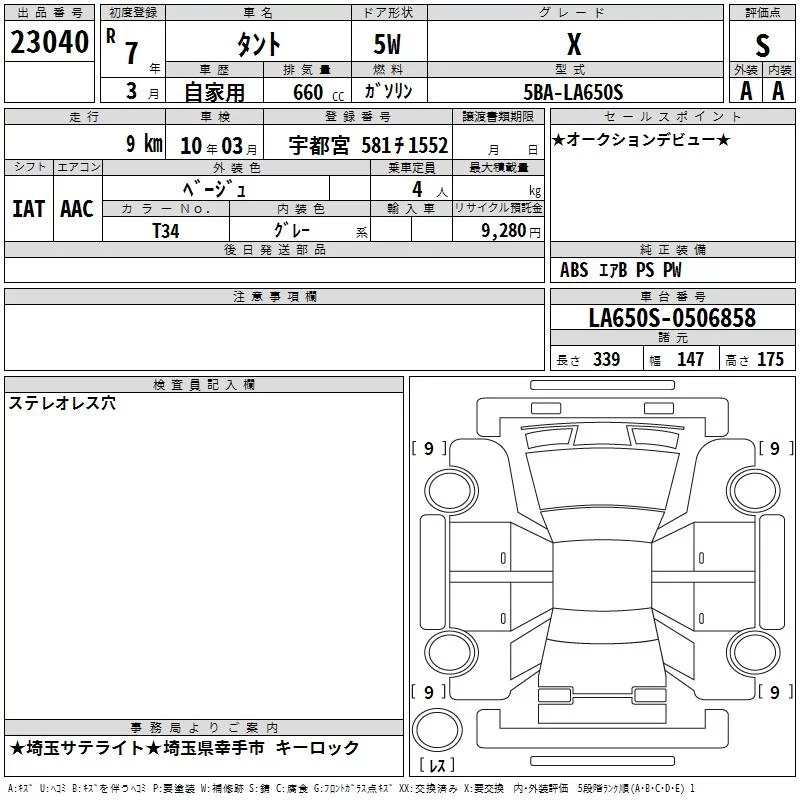Click the ドア形状 header
This screenshot has height=800, width=800.
click(x=389, y=13)
